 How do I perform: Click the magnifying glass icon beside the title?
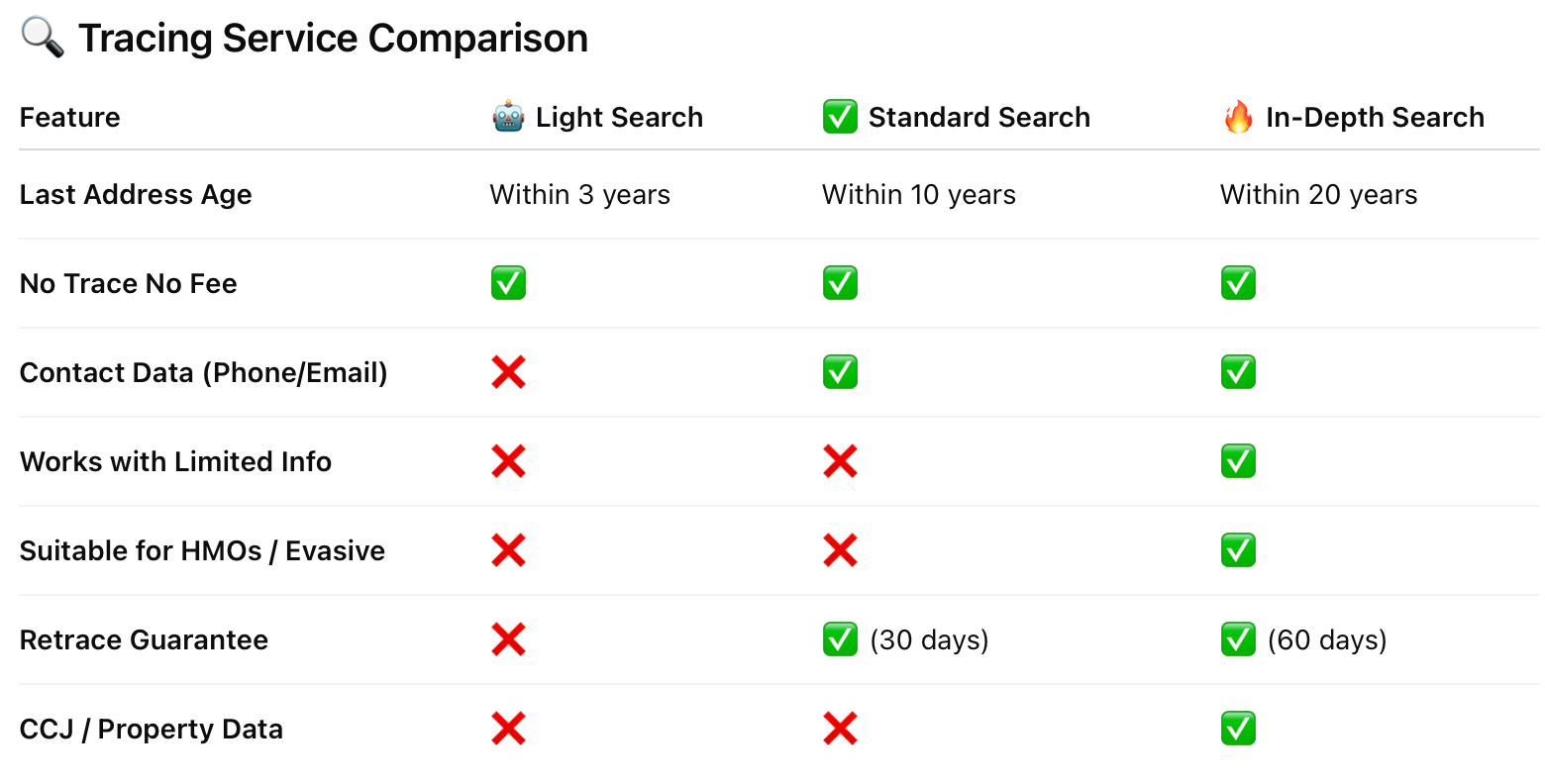point(42,38)
